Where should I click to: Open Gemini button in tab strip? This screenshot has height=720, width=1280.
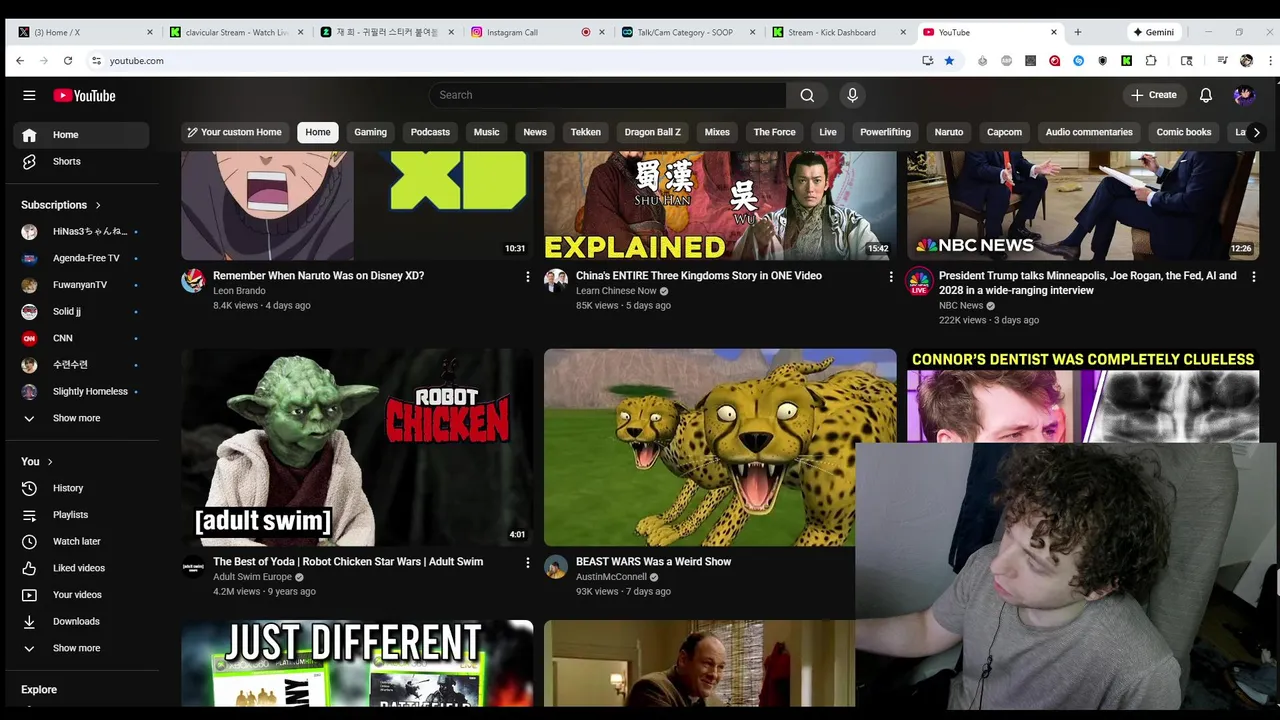tap(1153, 32)
